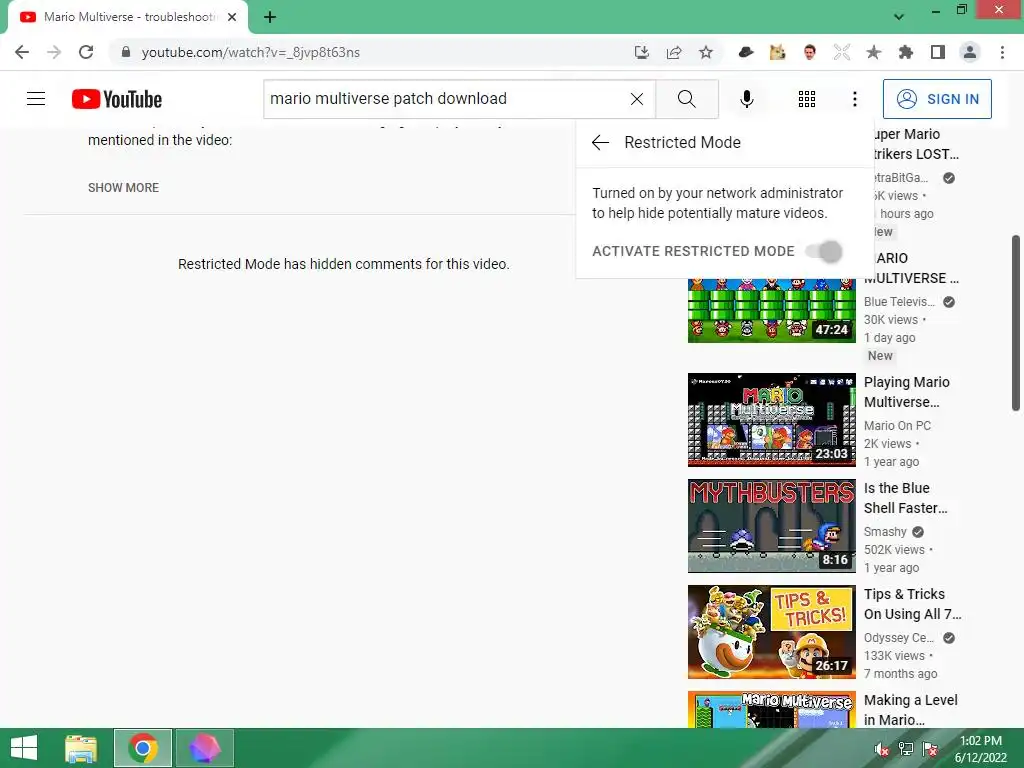
Task: Select the Mario Multiverse browser tab
Action: coord(129,17)
